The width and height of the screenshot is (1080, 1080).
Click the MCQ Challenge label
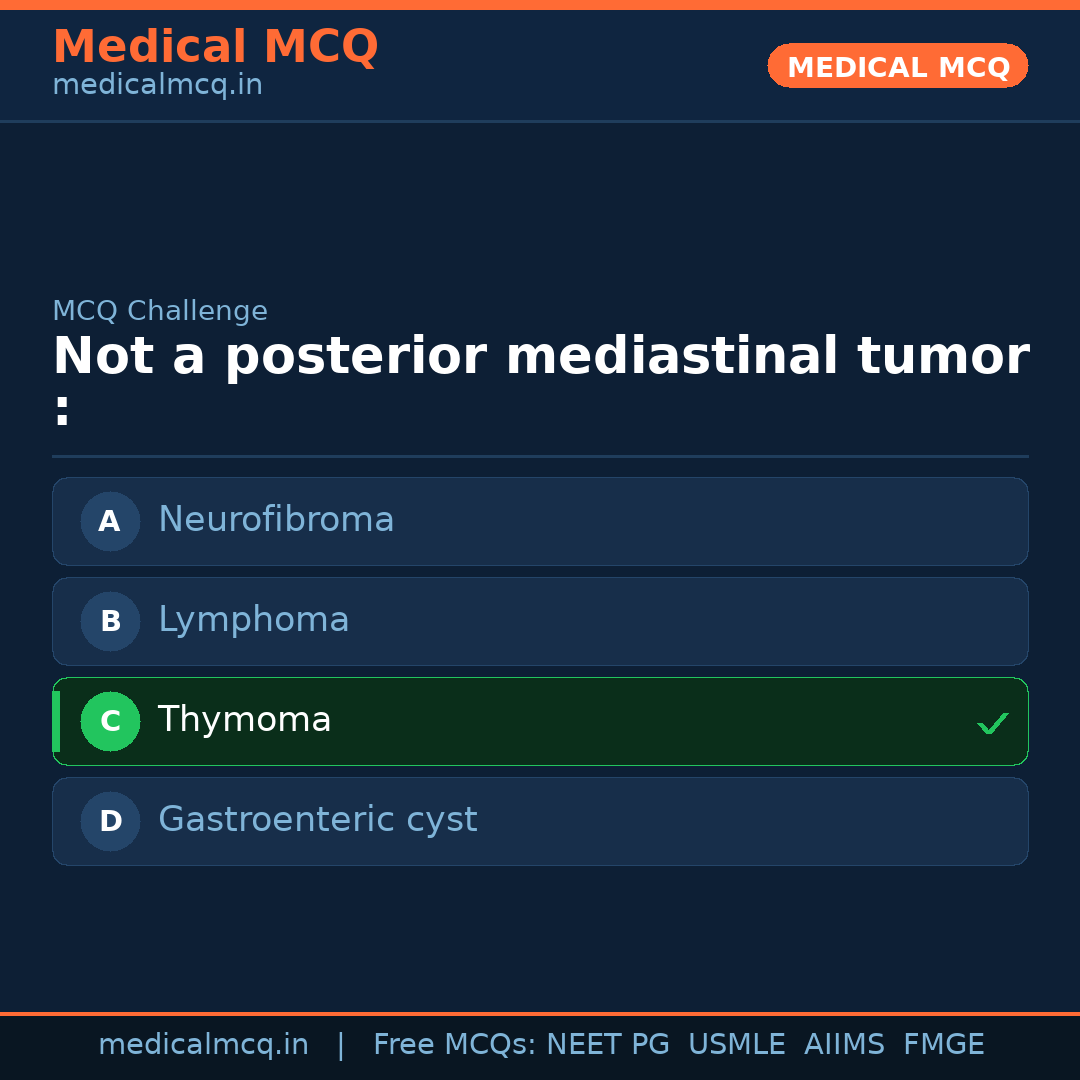click(160, 311)
